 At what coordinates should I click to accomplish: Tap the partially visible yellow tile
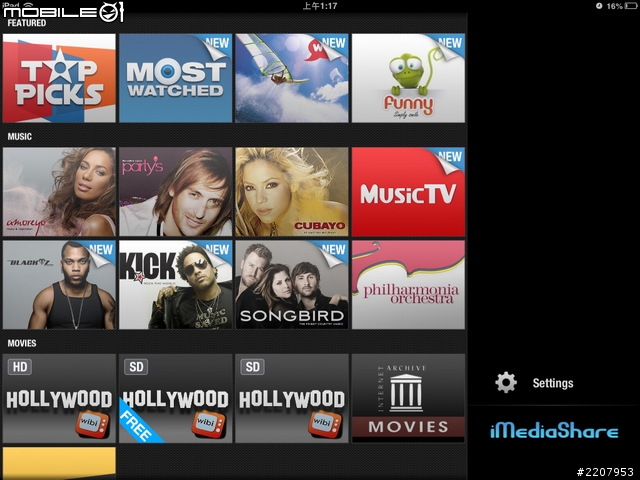coord(59,463)
